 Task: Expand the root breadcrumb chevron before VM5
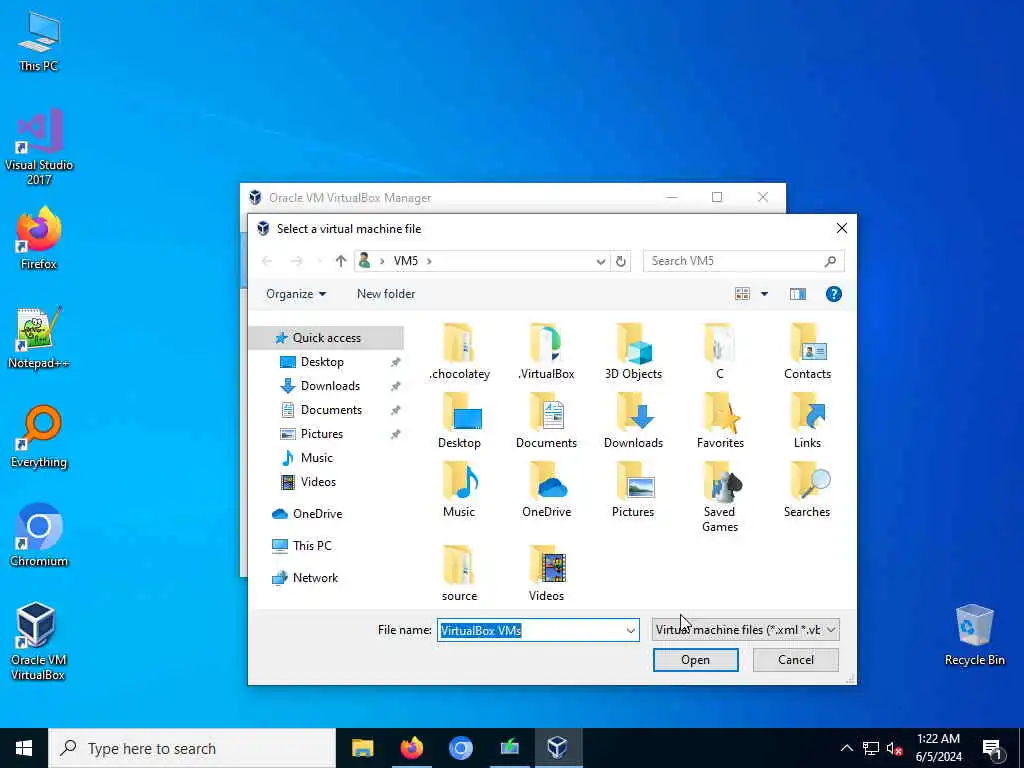pos(382,261)
